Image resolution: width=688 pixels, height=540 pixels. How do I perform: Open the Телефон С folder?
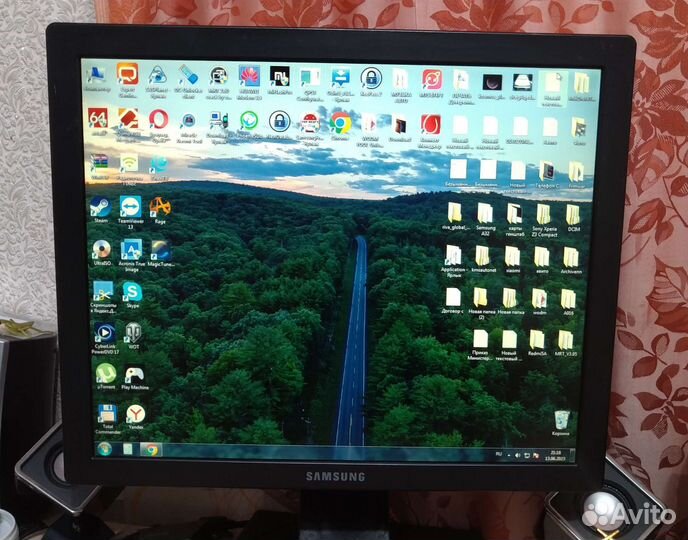[x=547, y=175]
